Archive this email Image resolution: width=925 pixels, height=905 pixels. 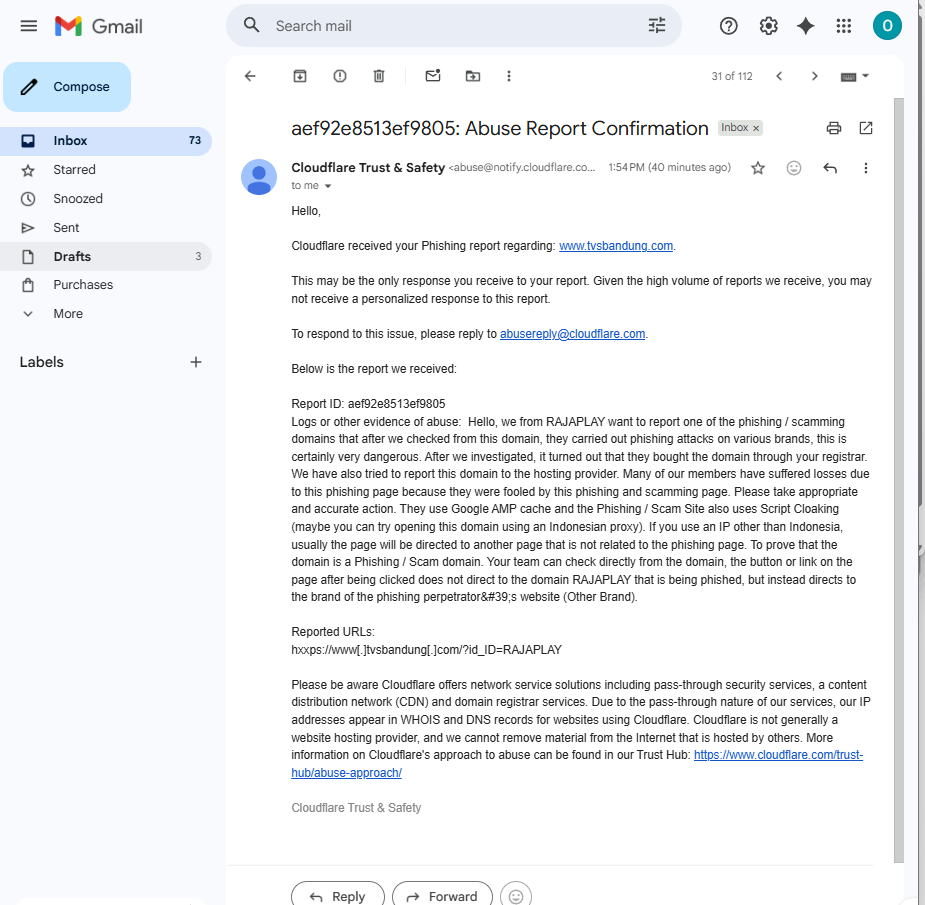300,76
